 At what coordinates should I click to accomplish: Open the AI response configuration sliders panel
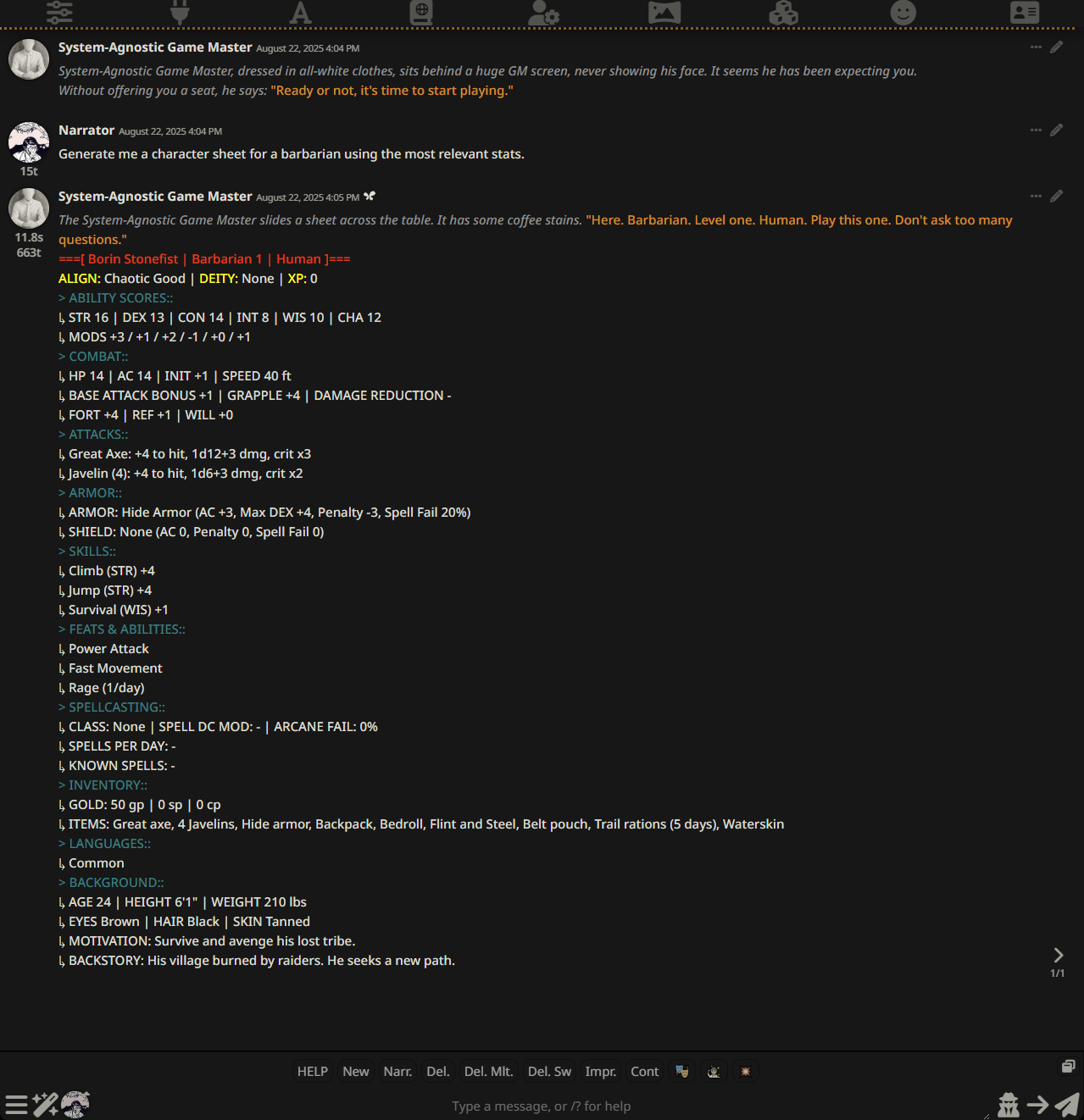pyautogui.click(x=59, y=12)
